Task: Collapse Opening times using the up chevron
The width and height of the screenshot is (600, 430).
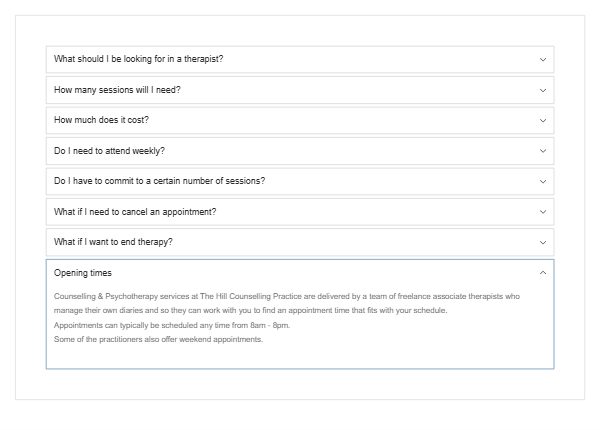Action: pyautogui.click(x=543, y=273)
